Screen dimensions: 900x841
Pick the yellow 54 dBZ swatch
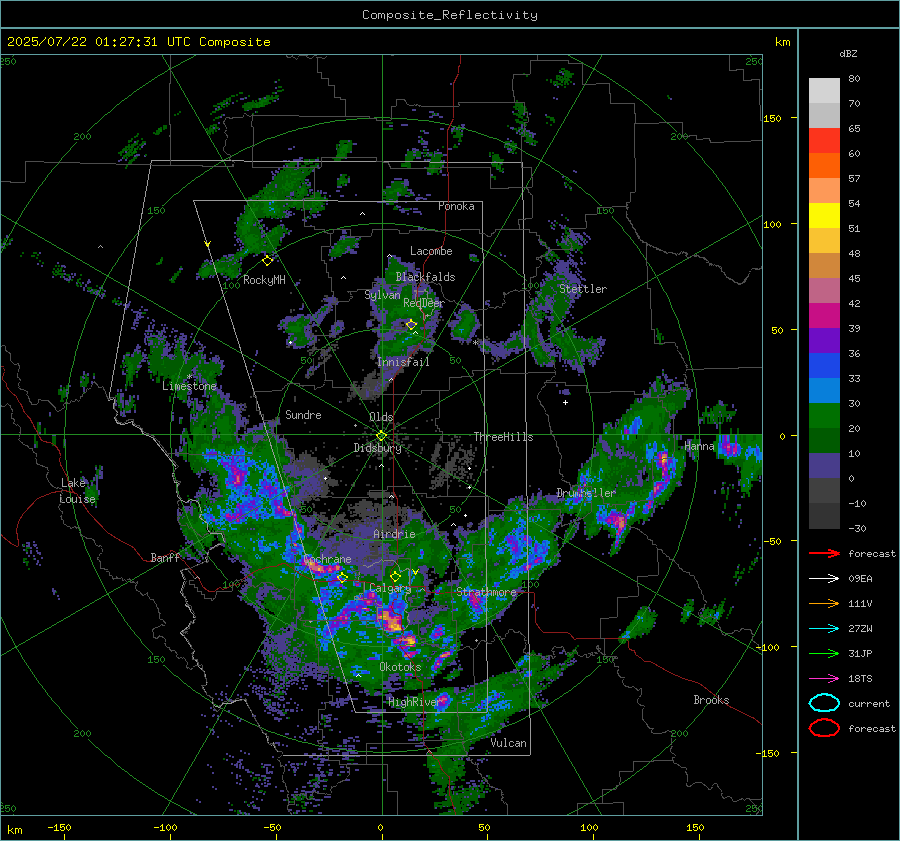tap(824, 215)
